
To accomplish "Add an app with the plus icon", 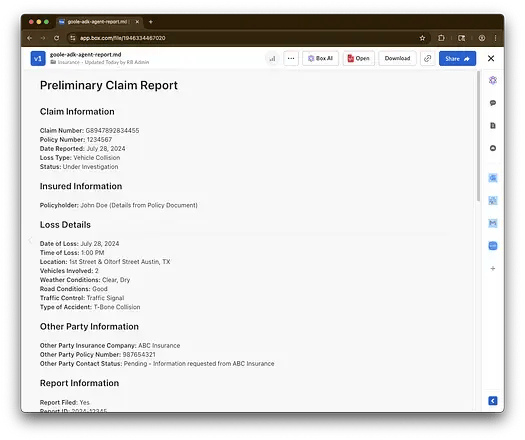I will (493, 268).
